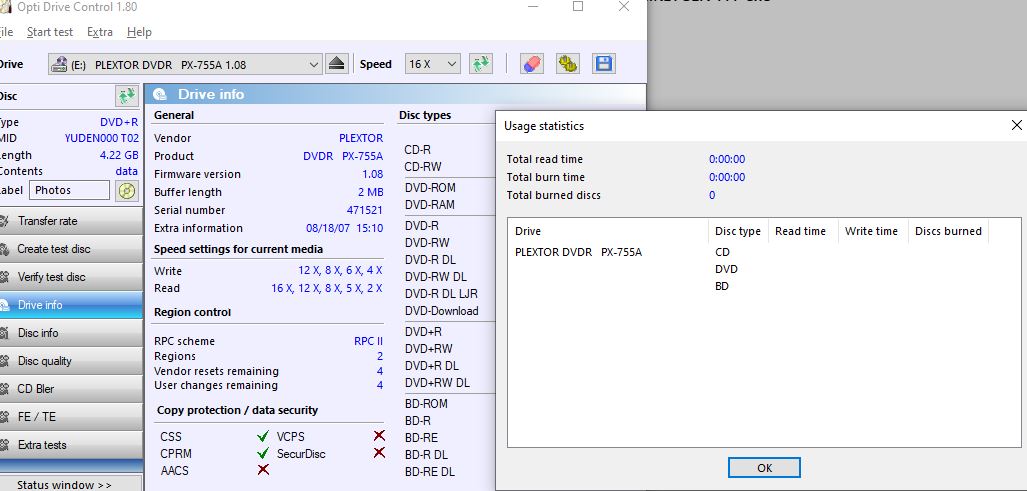Click the MID value YUDEN000 T02
Viewport: 1027px width, 491px height.
pos(102,138)
